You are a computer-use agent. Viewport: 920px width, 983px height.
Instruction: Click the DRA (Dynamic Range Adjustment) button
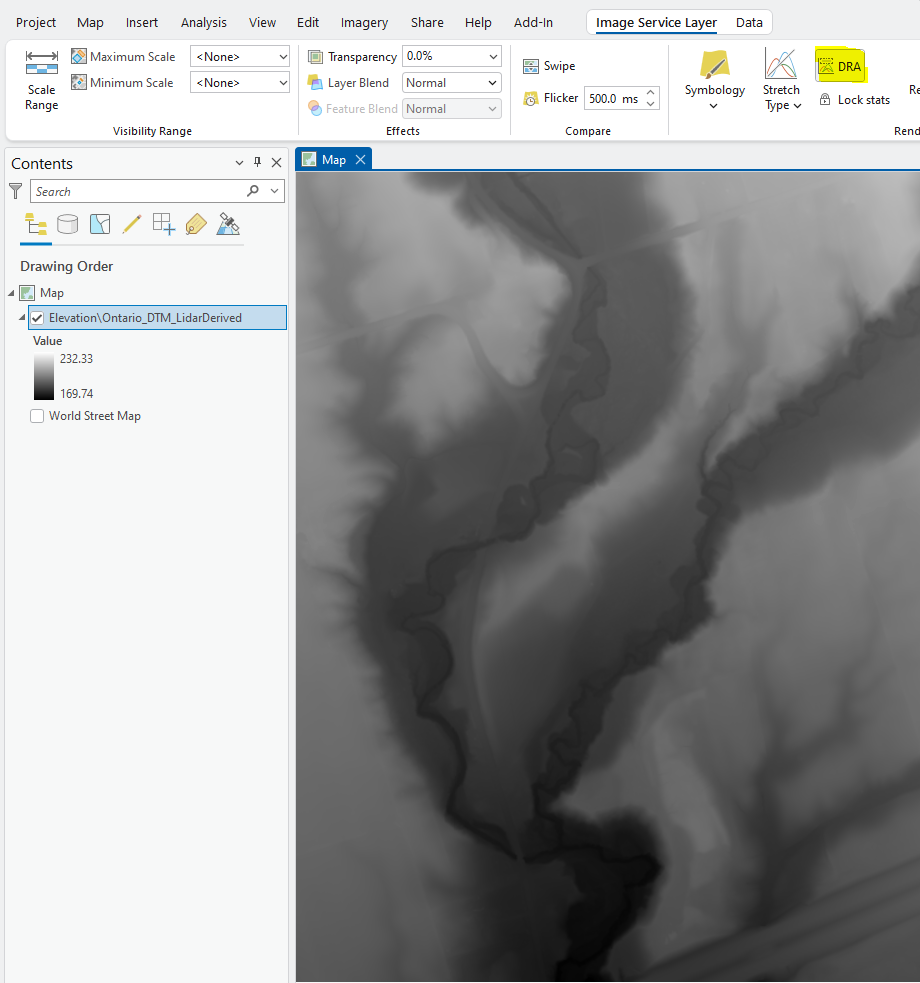click(841, 65)
